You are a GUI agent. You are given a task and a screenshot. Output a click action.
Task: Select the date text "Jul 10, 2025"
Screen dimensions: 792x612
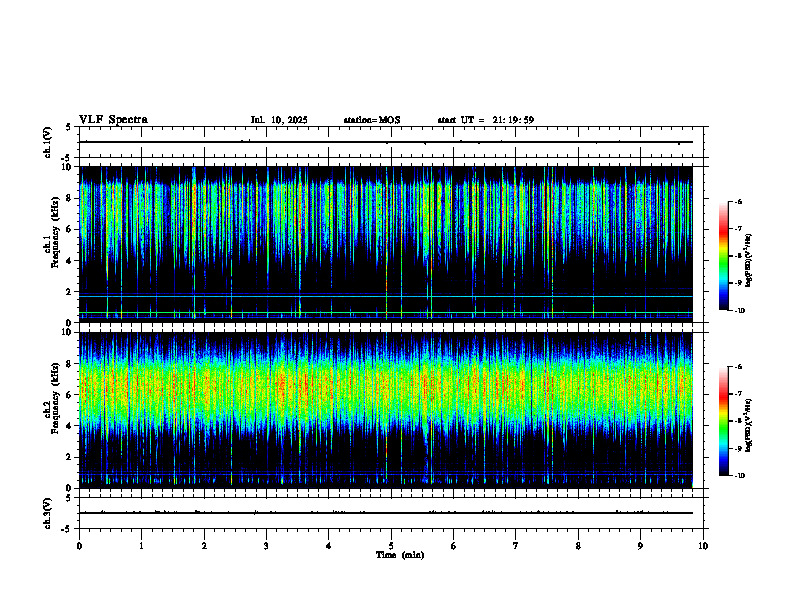279,120
